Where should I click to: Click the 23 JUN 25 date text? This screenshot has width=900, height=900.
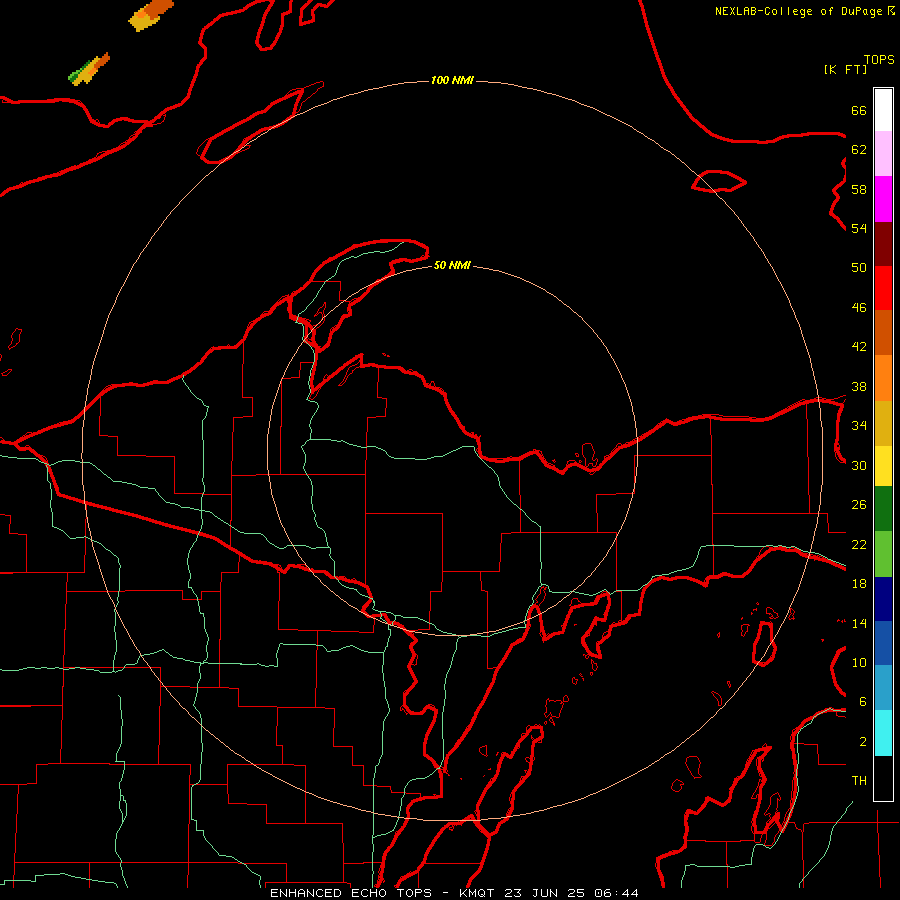click(x=545, y=893)
